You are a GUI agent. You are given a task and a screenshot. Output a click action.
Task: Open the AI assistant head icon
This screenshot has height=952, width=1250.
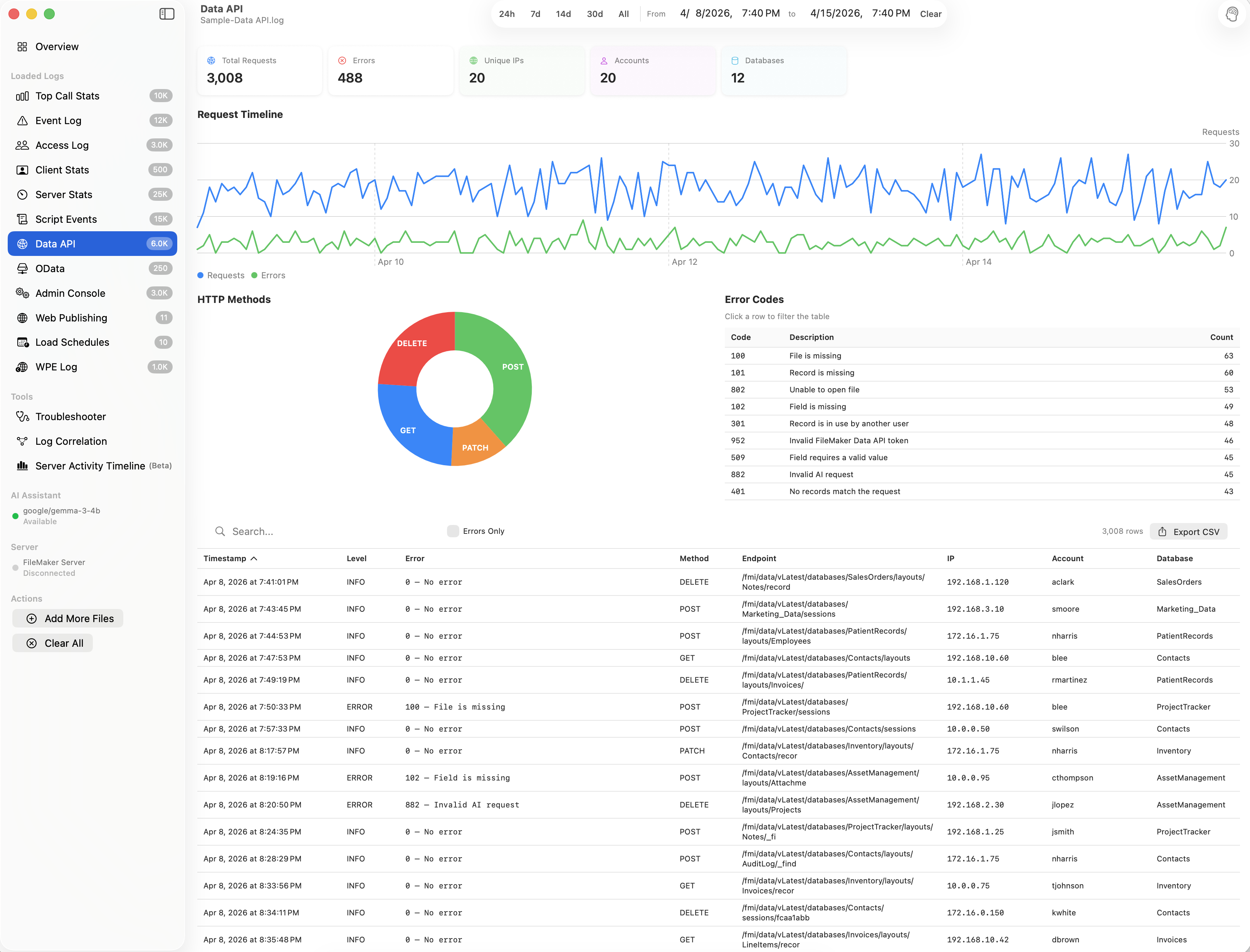(1231, 13)
